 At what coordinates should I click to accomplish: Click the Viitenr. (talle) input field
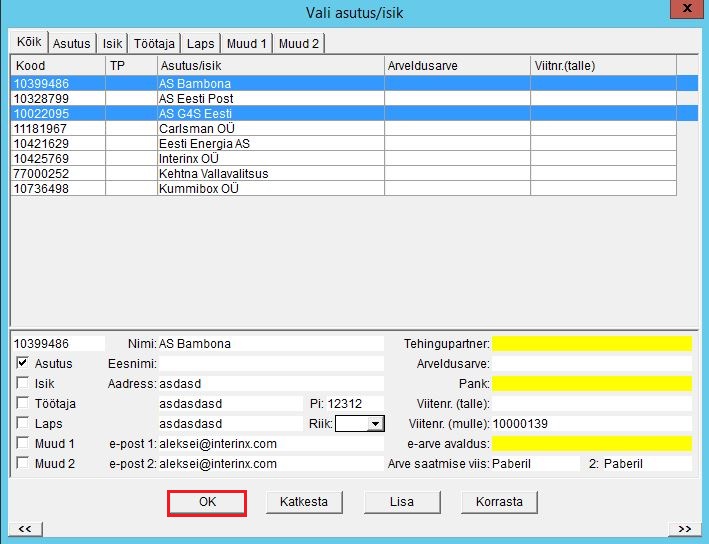pos(591,403)
